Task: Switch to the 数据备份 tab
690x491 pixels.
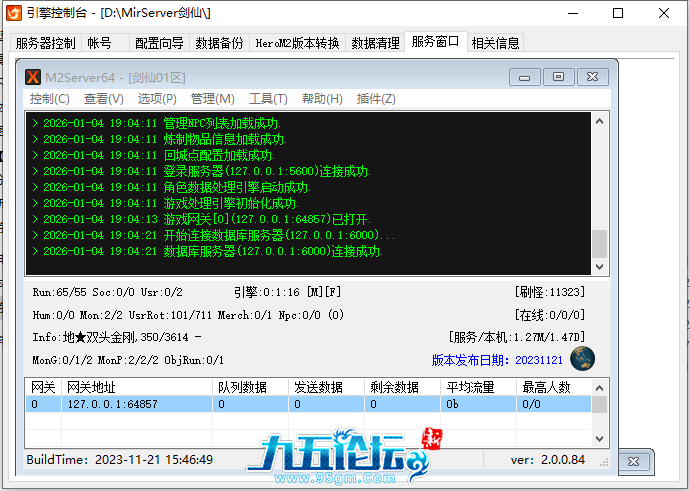Action: (219, 43)
